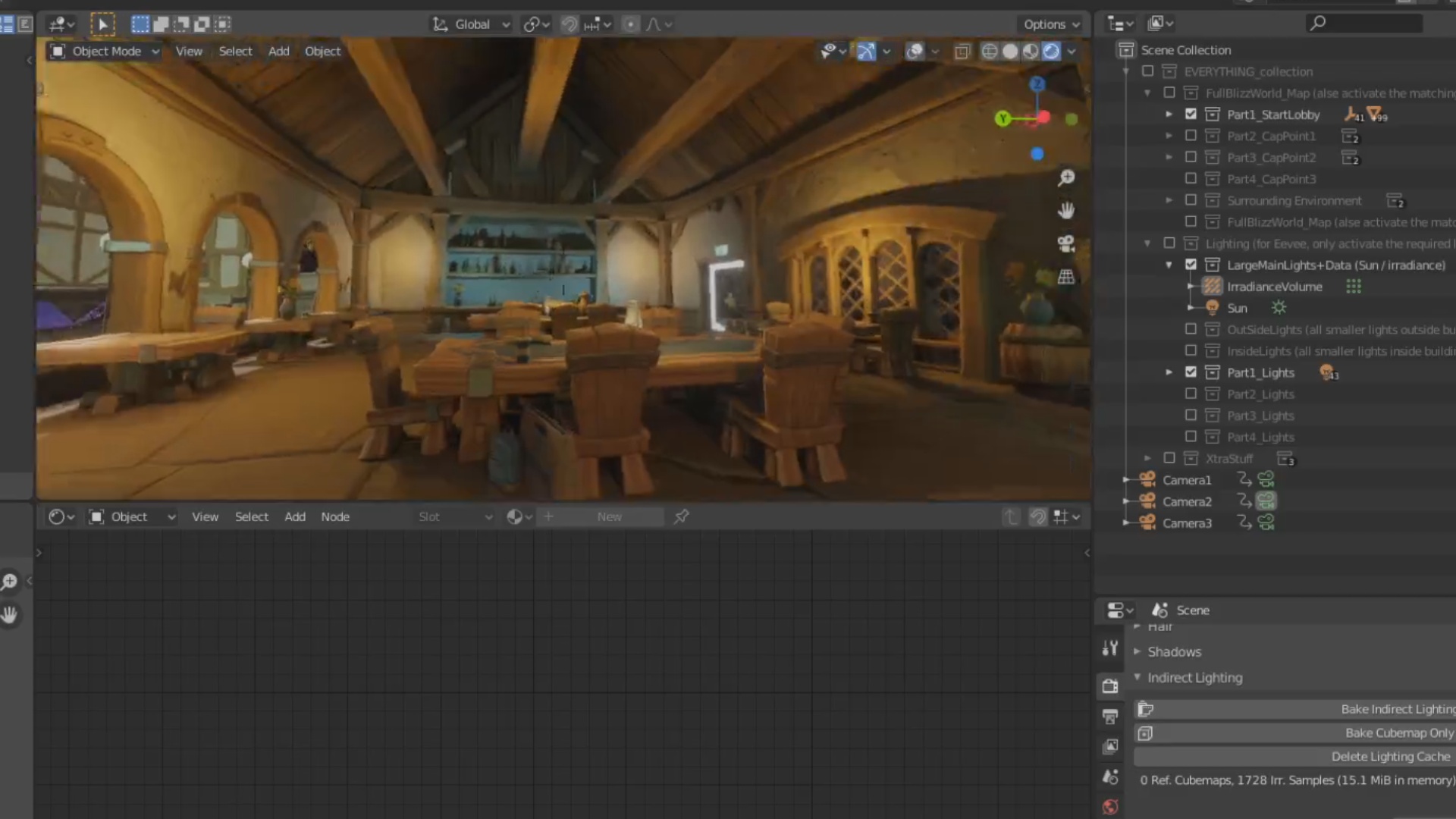The height and width of the screenshot is (819, 1456).
Task: Click Delete Lighting Cache button
Action: point(1294,756)
